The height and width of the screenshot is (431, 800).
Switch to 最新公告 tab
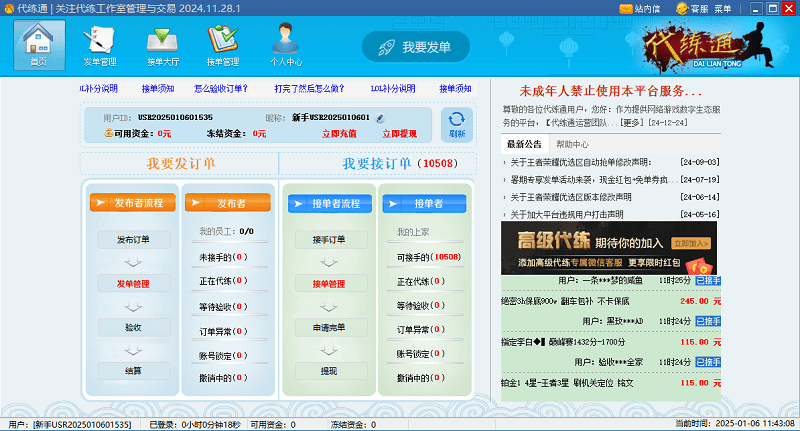(524, 144)
